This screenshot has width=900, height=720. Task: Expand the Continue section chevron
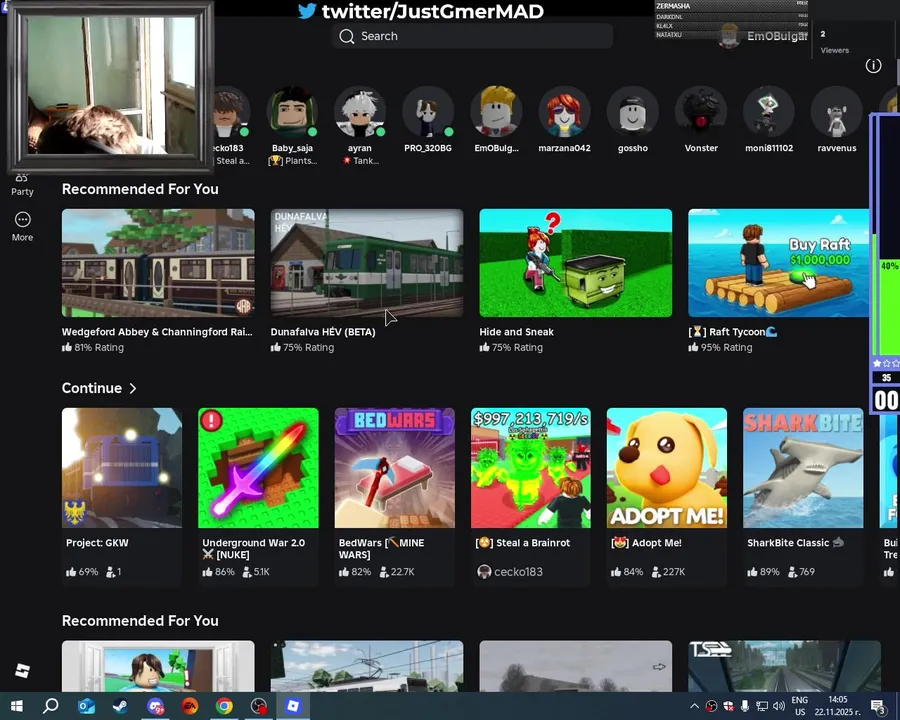point(133,389)
